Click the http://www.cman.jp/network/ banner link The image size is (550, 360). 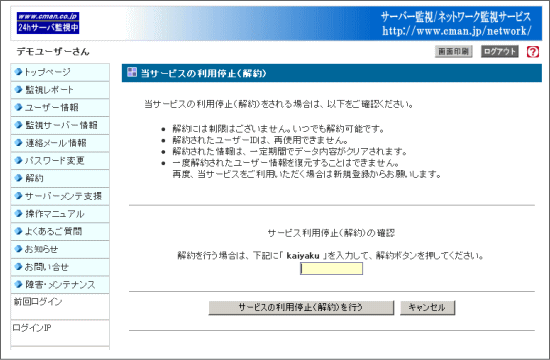coord(457,31)
